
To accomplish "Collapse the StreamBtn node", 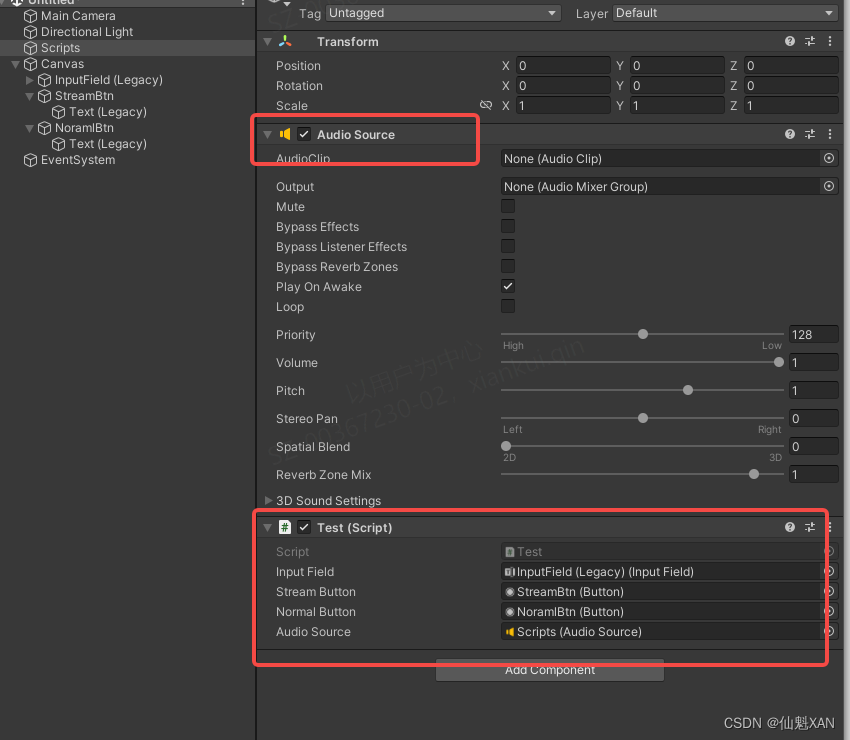I will 30,96.
